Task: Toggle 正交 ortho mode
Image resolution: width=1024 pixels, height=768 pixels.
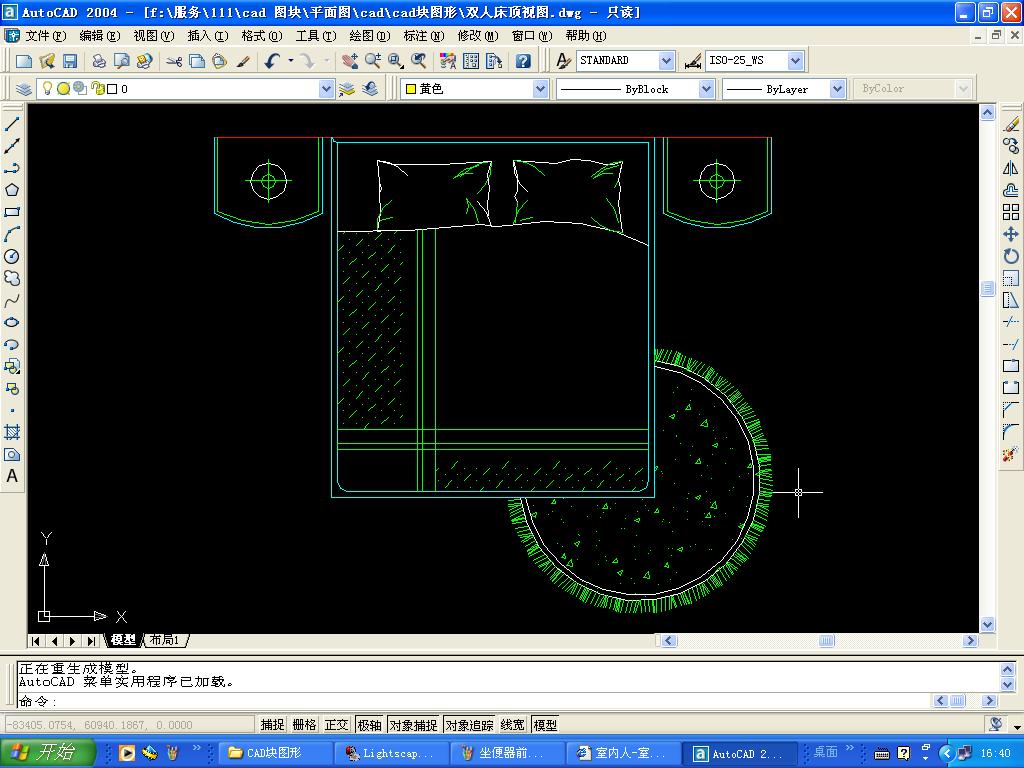Action: pos(336,725)
